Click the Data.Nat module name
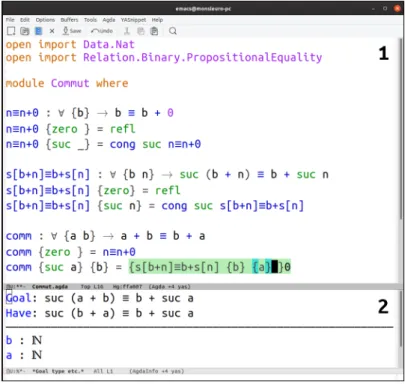The image size is (405, 385). tap(109, 44)
